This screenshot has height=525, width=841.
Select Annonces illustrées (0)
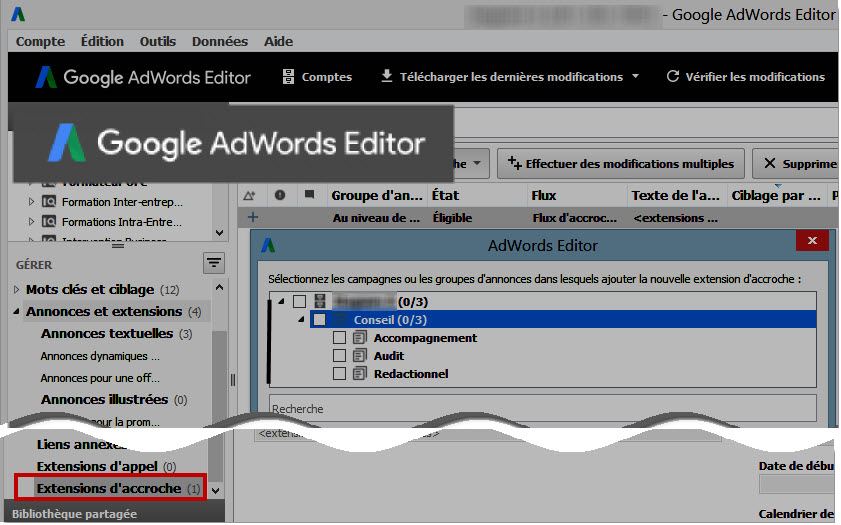click(x=114, y=400)
